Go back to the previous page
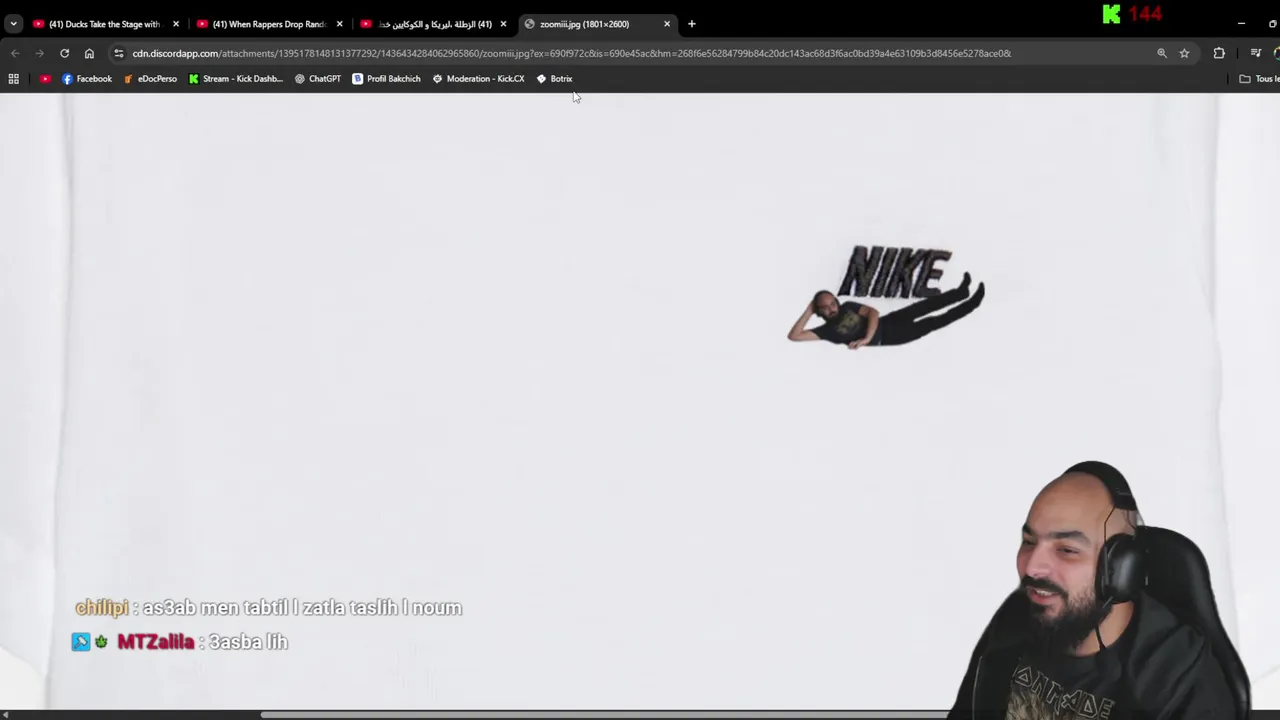Viewport: 1280px width, 720px height. (15, 53)
